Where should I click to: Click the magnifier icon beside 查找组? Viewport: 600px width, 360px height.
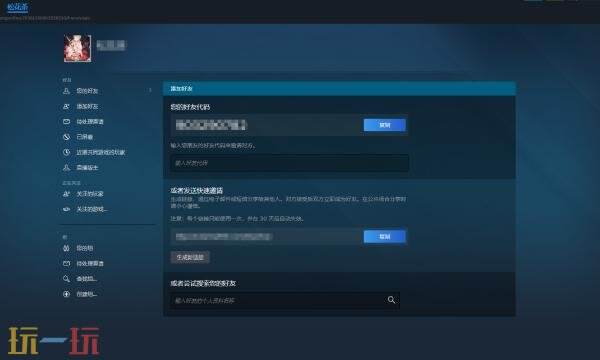coord(66,279)
